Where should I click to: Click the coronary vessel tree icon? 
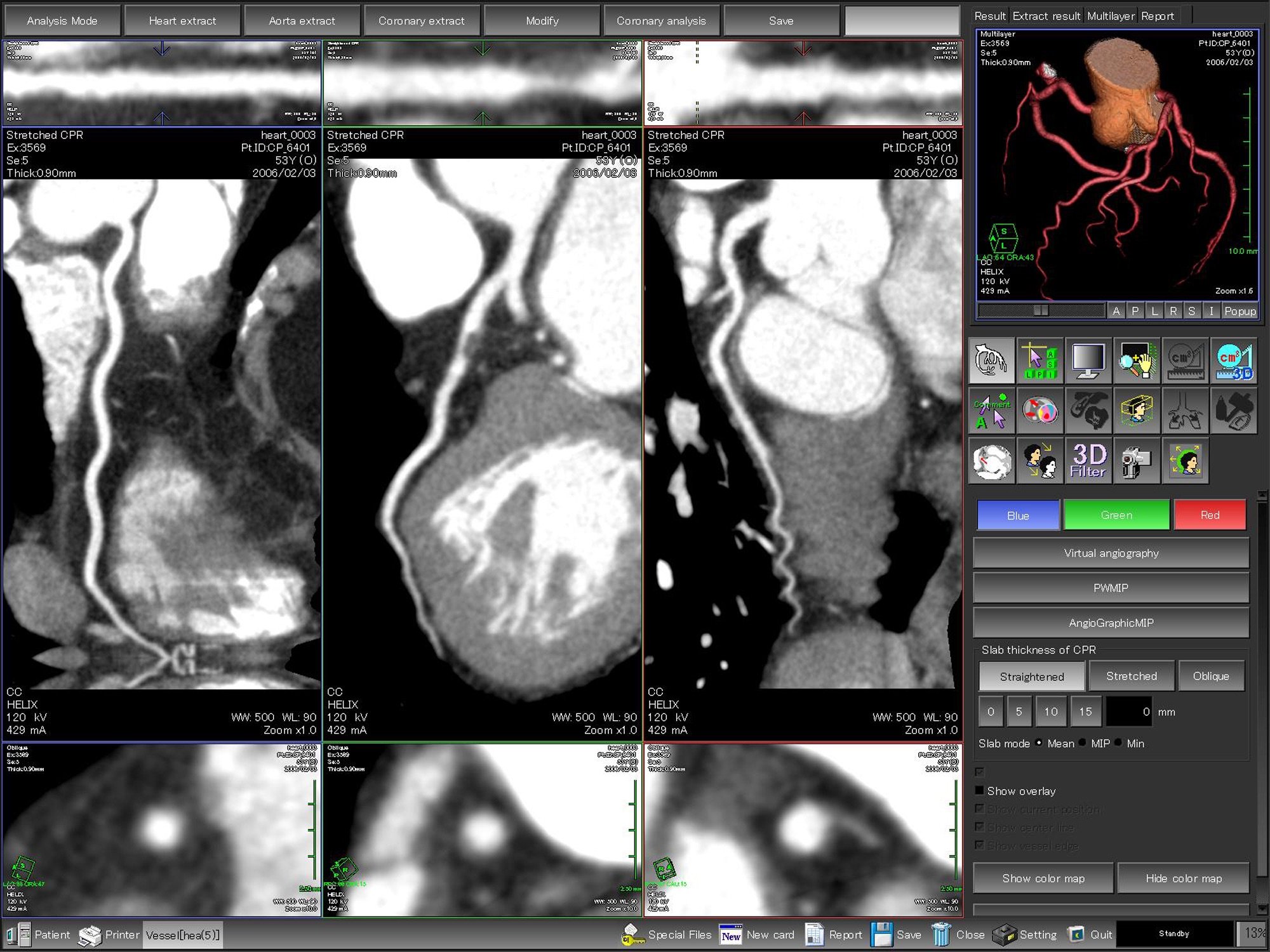(991, 360)
